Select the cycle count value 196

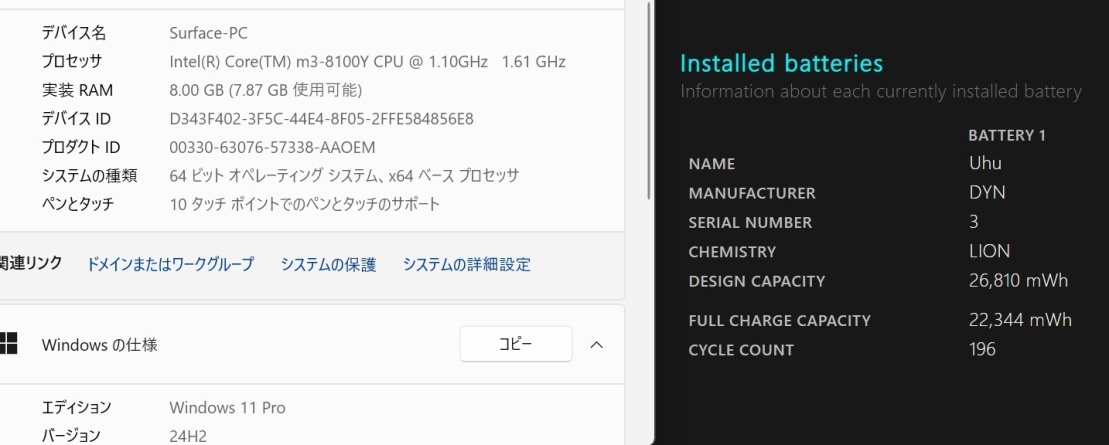pyautogui.click(x=982, y=349)
